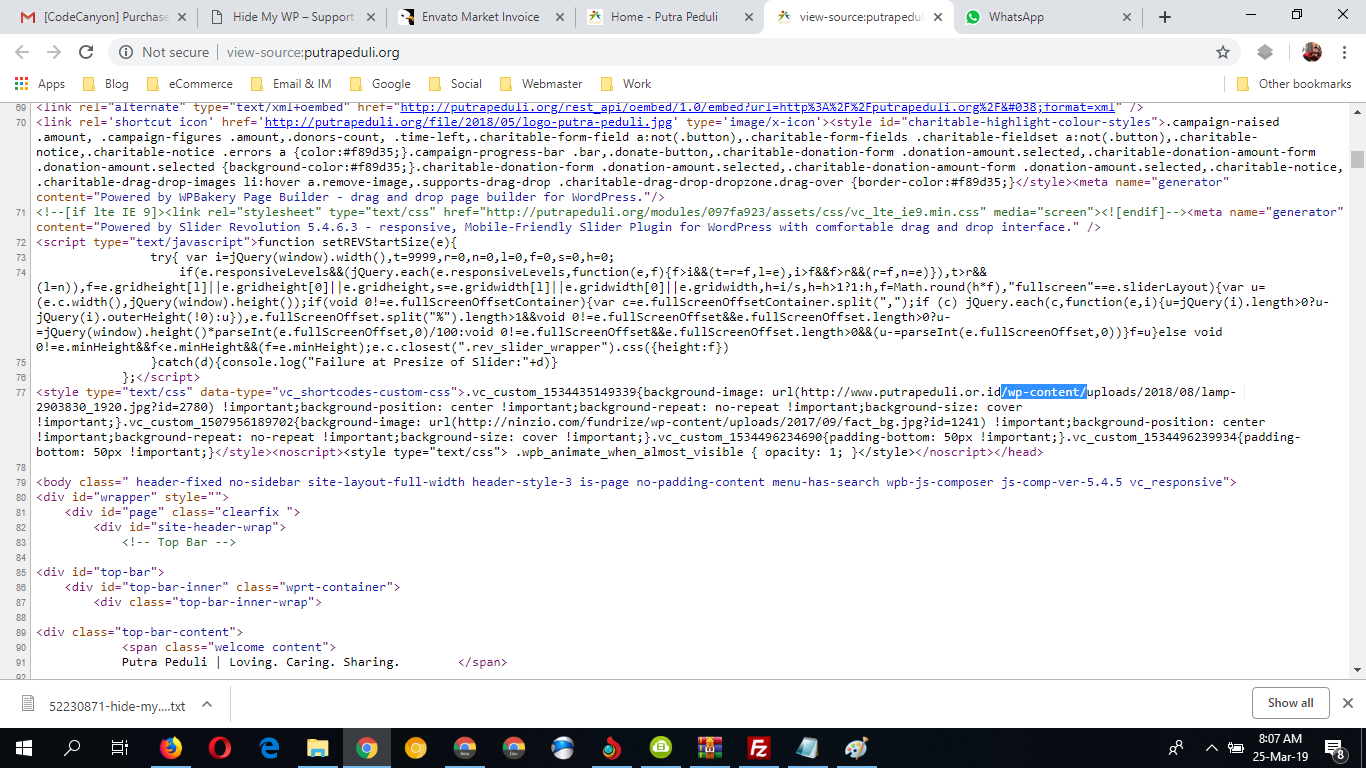Click the text 'Putra Peduli | Loving. Caring. Sharing.'
This screenshot has width=1366, height=768.
(x=261, y=662)
